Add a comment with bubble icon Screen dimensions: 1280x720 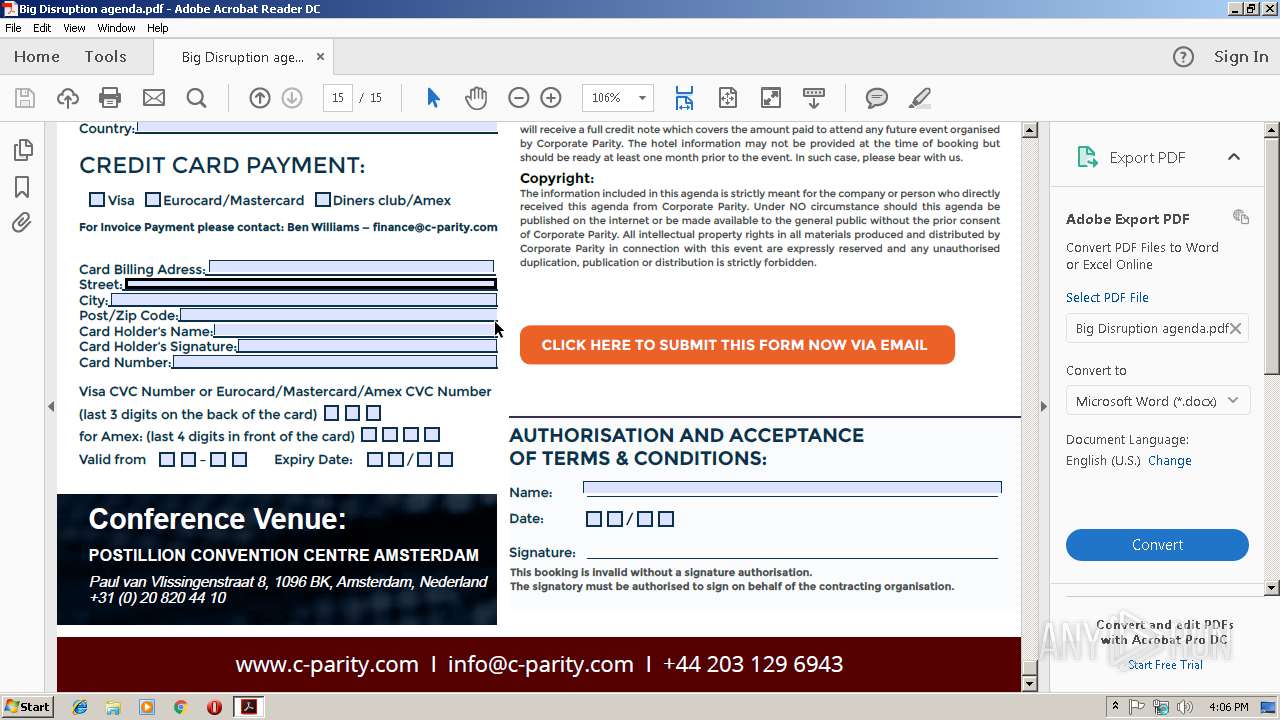point(876,98)
